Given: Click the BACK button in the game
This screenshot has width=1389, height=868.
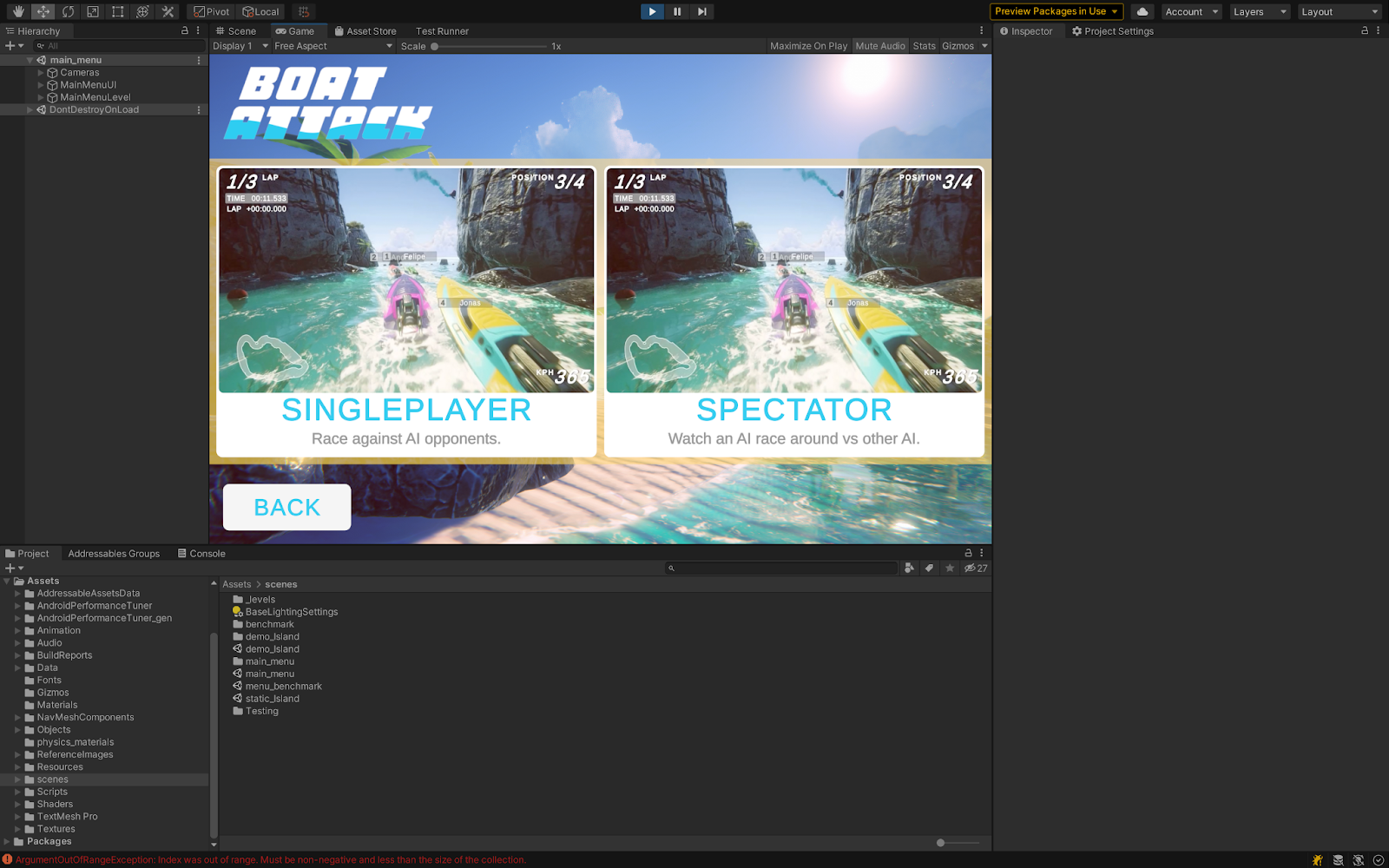Looking at the screenshot, I should tap(286, 507).
